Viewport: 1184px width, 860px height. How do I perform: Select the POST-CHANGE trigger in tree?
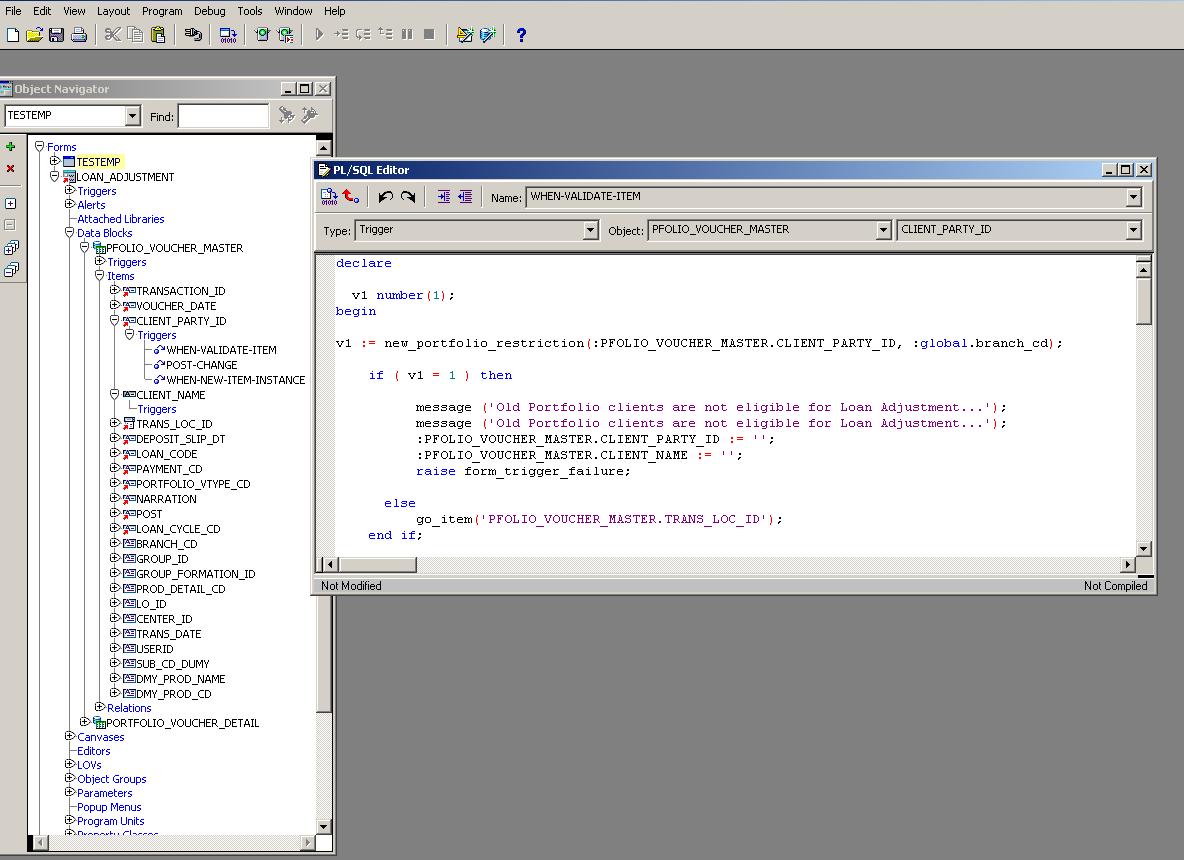[x=201, y=365]
